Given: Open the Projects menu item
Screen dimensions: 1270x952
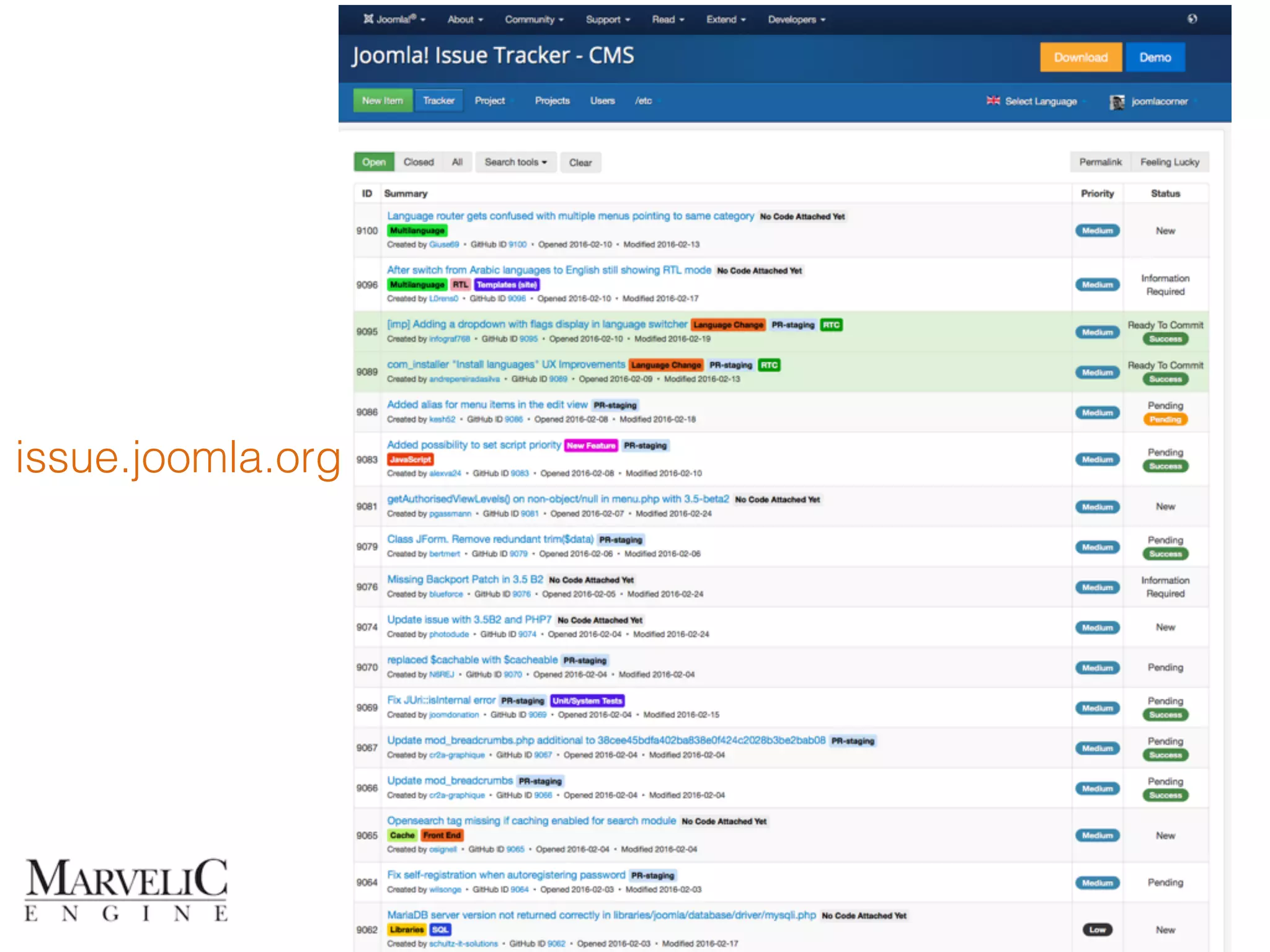Looking at the screenshot, I should click(x=552, y=100).
